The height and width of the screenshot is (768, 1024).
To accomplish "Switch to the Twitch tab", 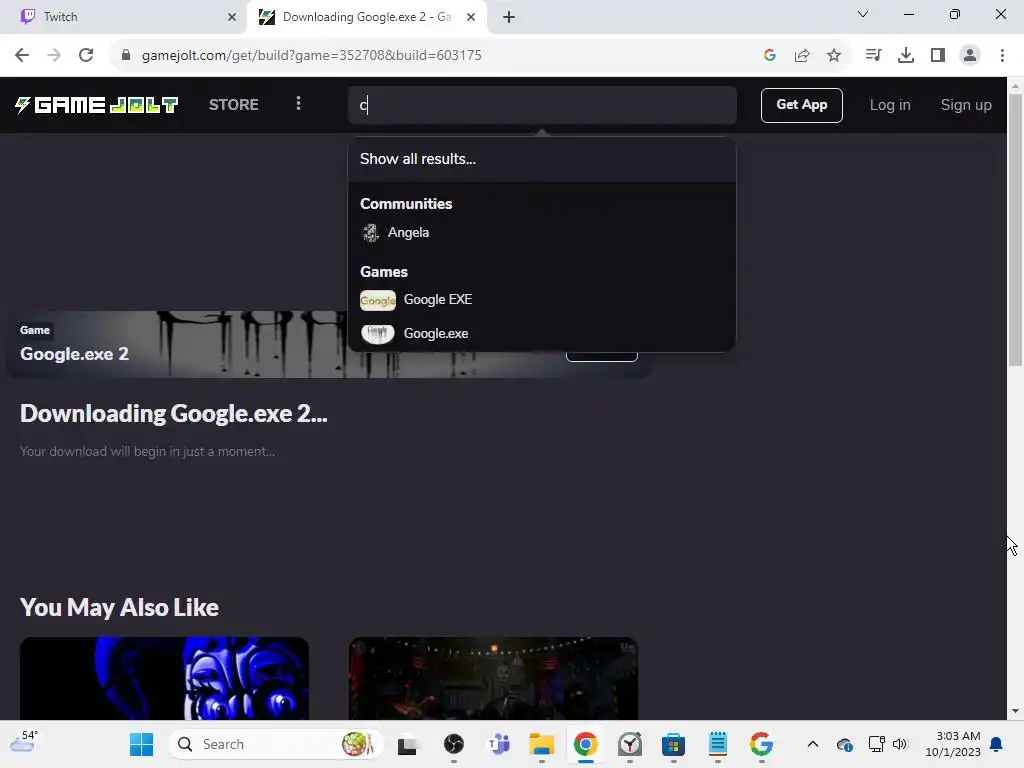I will 124,17.
